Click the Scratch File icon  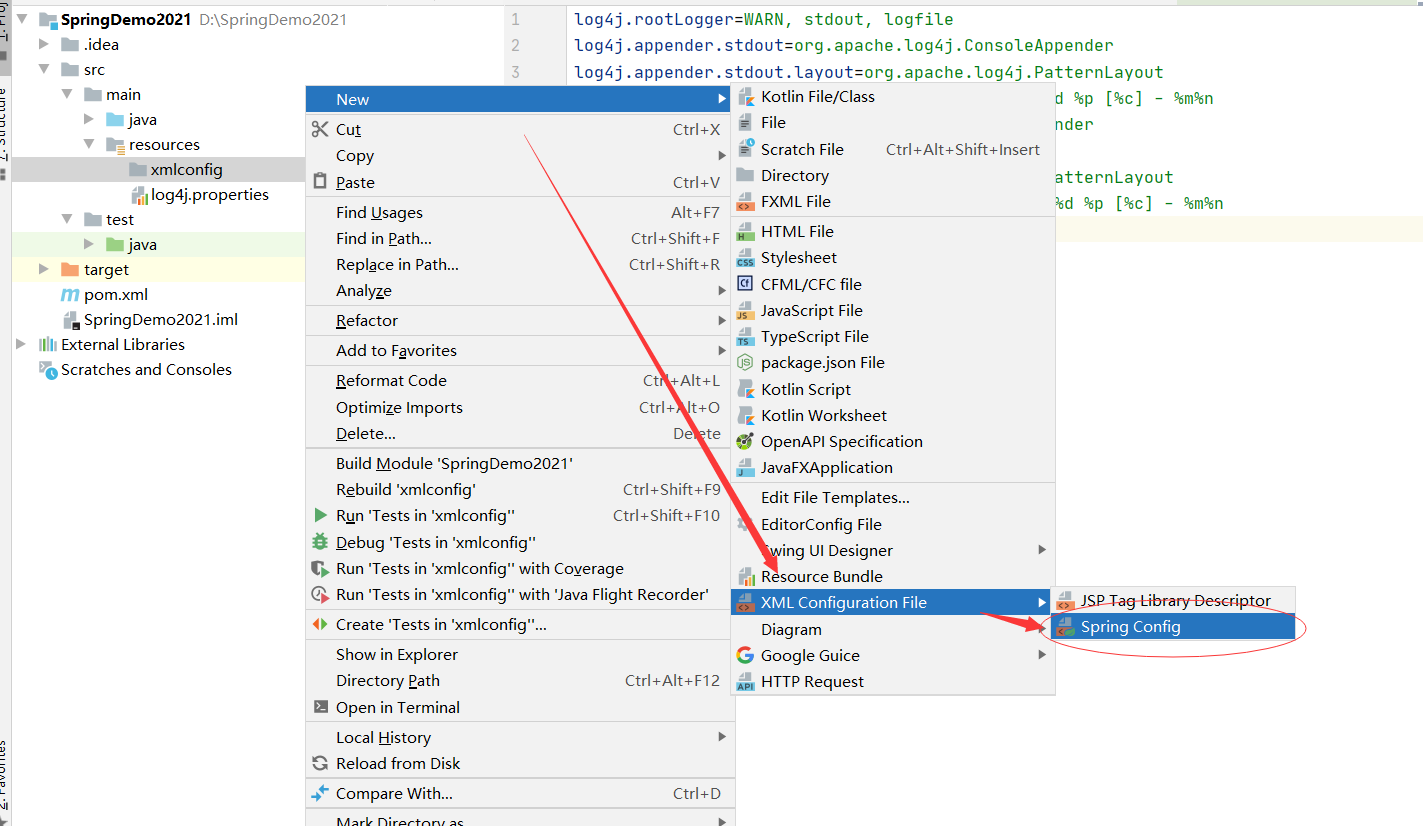click(x=745, y=149)
